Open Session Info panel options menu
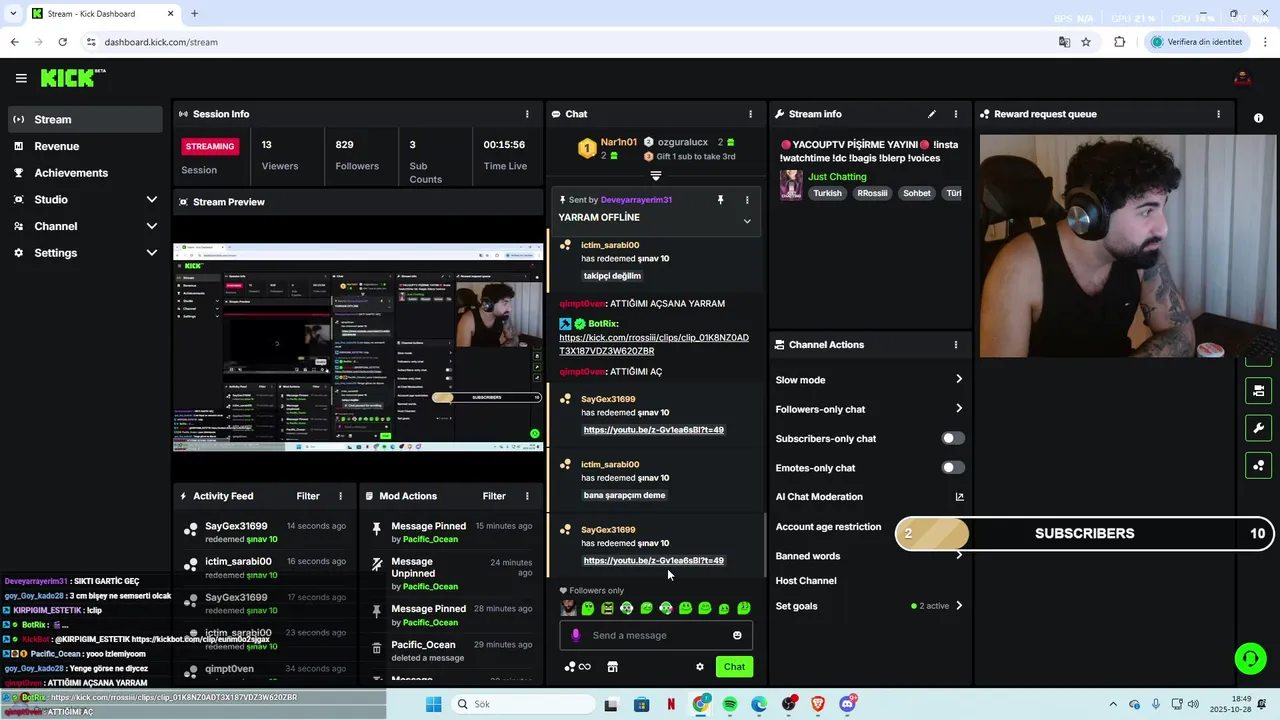Screen dimensions: 1280x720 [527, 114]
